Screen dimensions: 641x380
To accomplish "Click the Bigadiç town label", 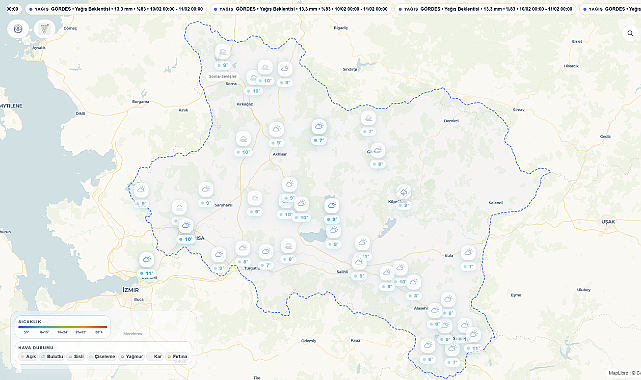I will [x=341, y=28].
